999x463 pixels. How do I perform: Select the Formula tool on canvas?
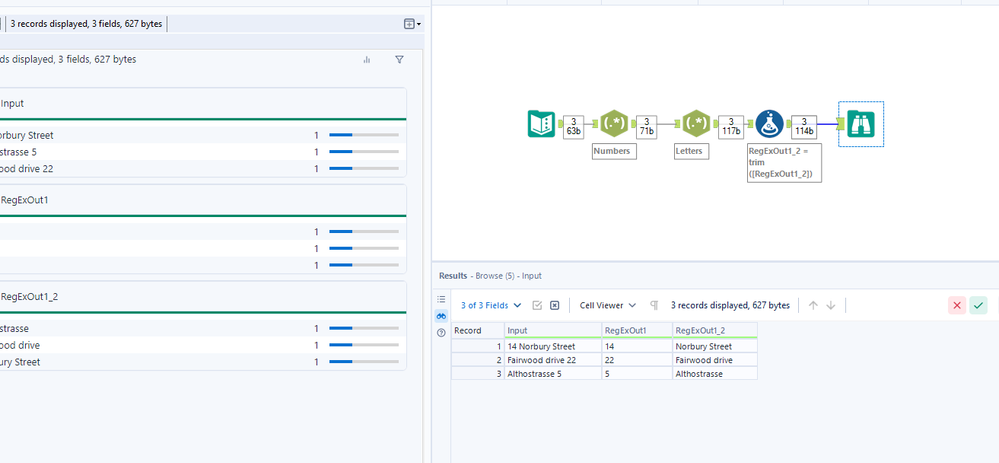[770, 124]
